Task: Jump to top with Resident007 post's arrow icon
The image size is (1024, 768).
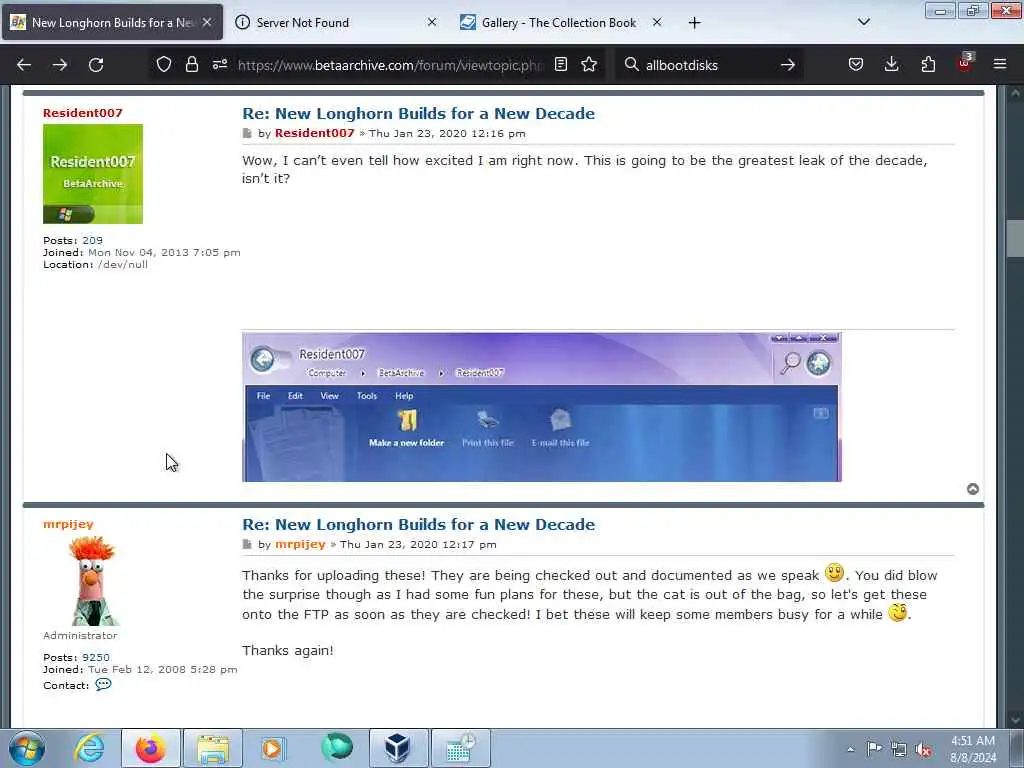Action: [972, 489]
